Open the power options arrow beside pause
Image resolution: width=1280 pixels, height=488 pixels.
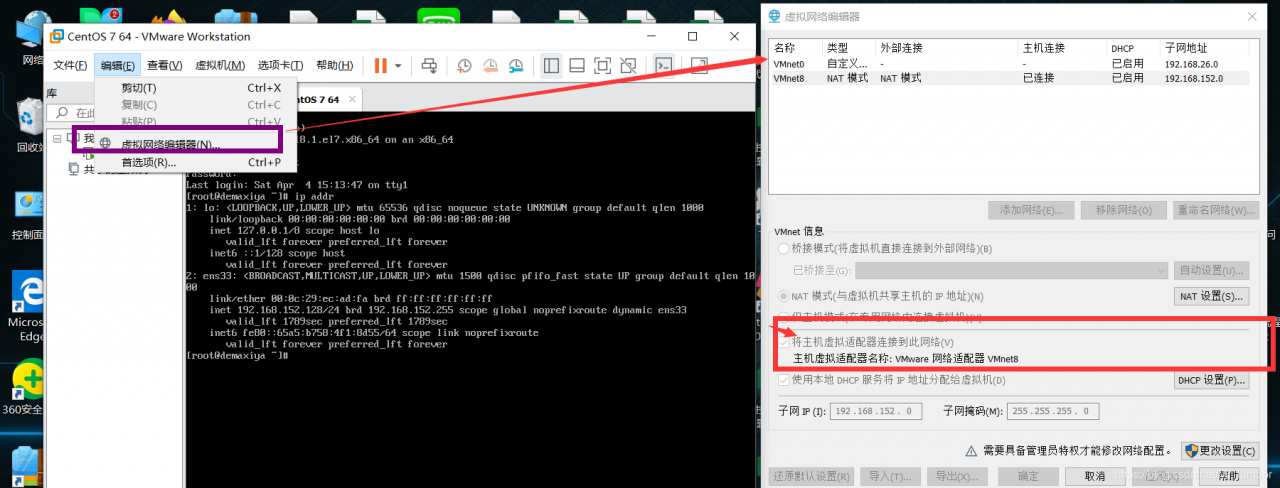[398, 66]
